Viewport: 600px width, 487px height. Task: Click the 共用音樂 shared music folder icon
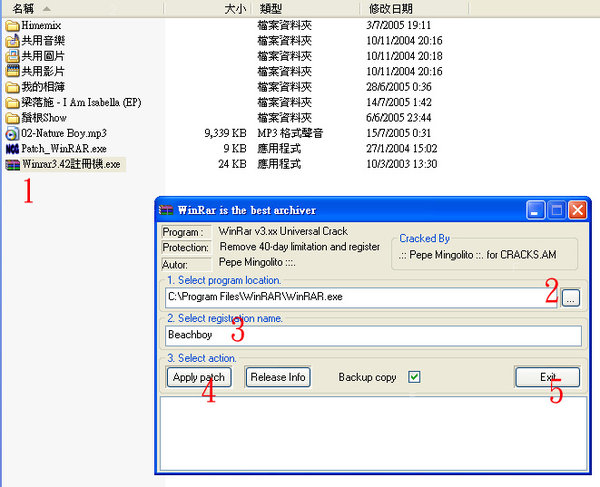[x=12, y=41]
